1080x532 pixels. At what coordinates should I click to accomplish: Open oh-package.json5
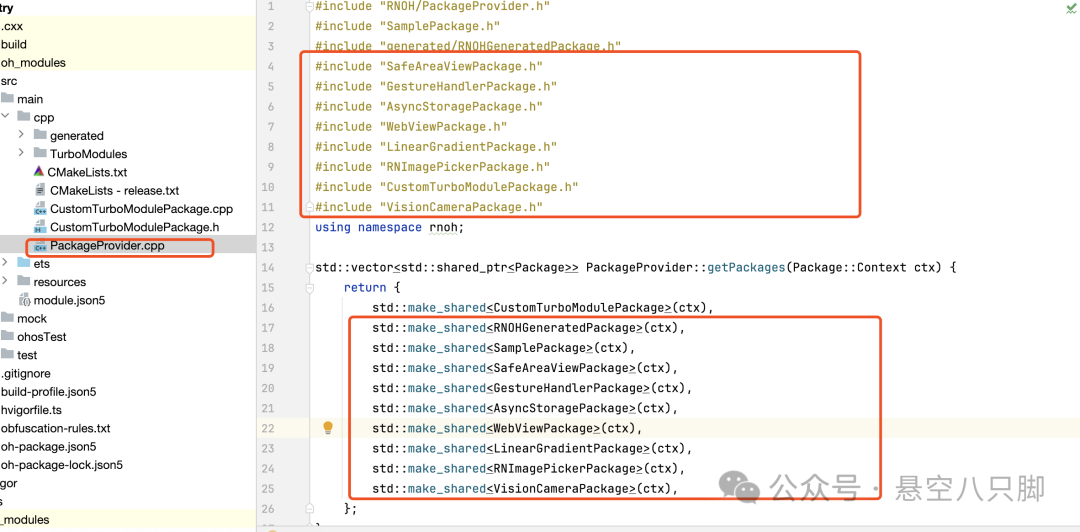pyautogui.click(x=48, y=447)
